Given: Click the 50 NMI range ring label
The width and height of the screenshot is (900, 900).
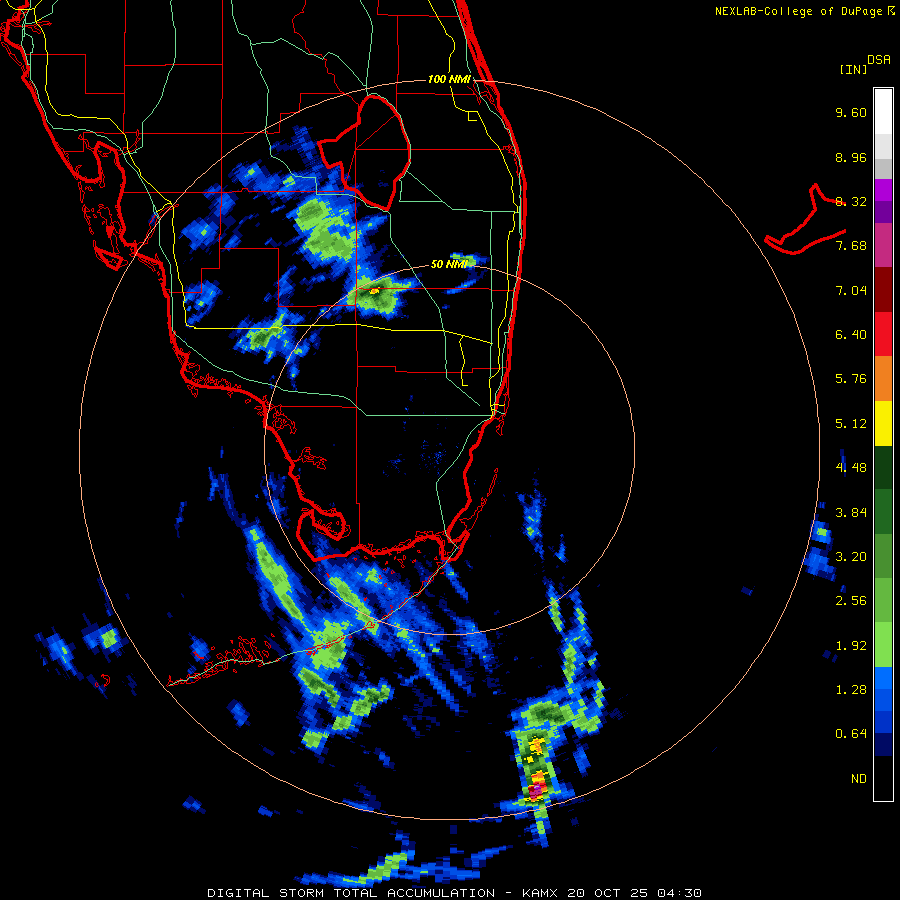Looking at the screenshot, I should pos(449,264).
